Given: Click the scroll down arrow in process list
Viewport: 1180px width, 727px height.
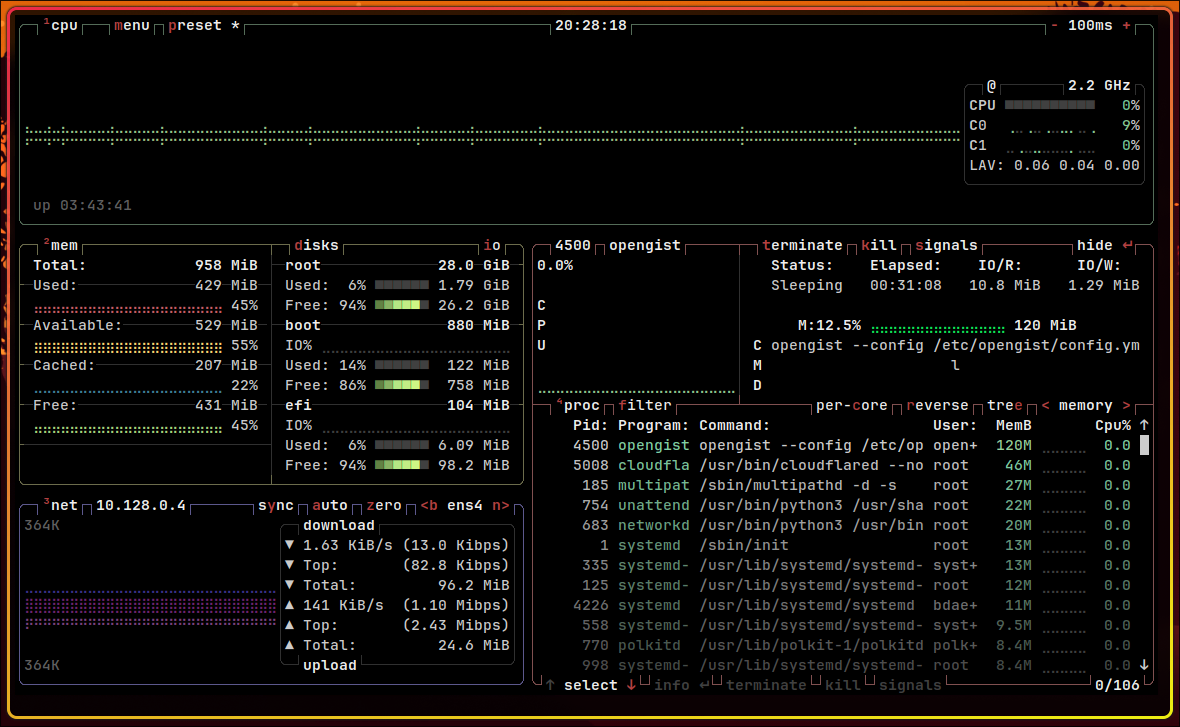Looking at the screenshot, I should tap(1144, 665).
